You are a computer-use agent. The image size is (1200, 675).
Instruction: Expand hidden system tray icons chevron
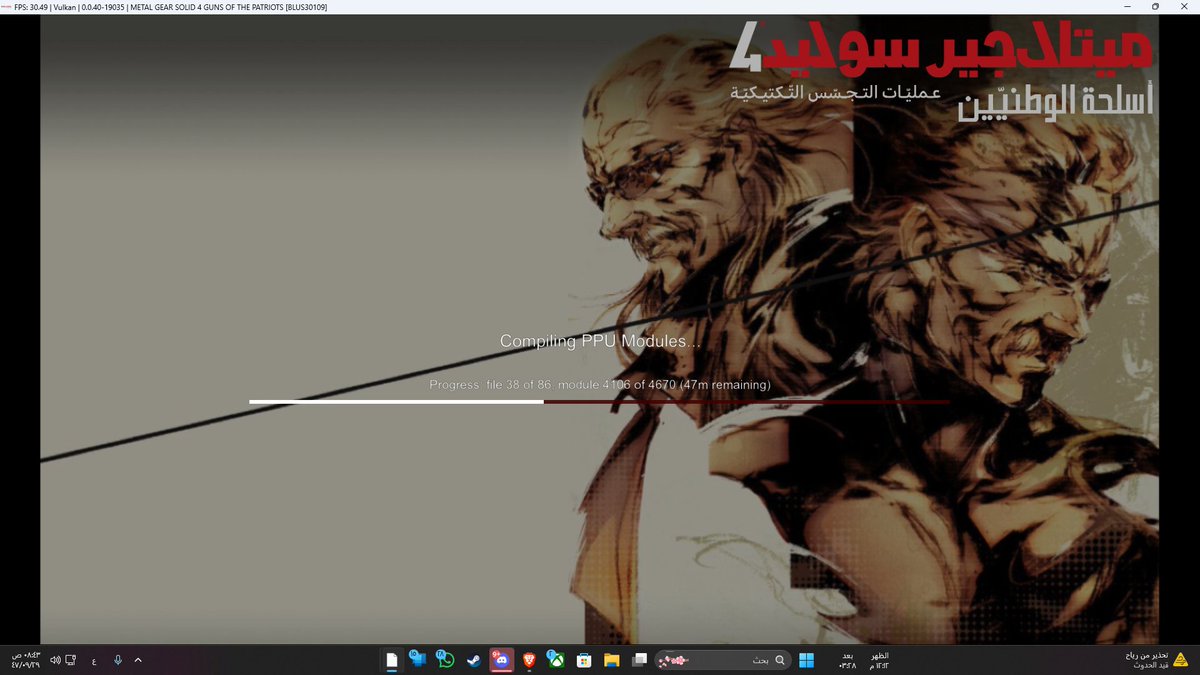(x=138, y=660)
